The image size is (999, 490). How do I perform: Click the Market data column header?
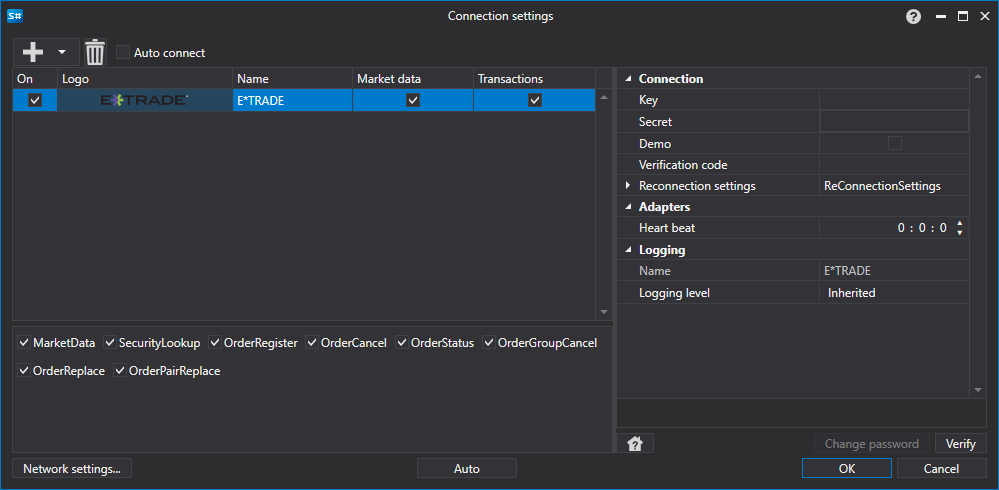click(413, 79)
